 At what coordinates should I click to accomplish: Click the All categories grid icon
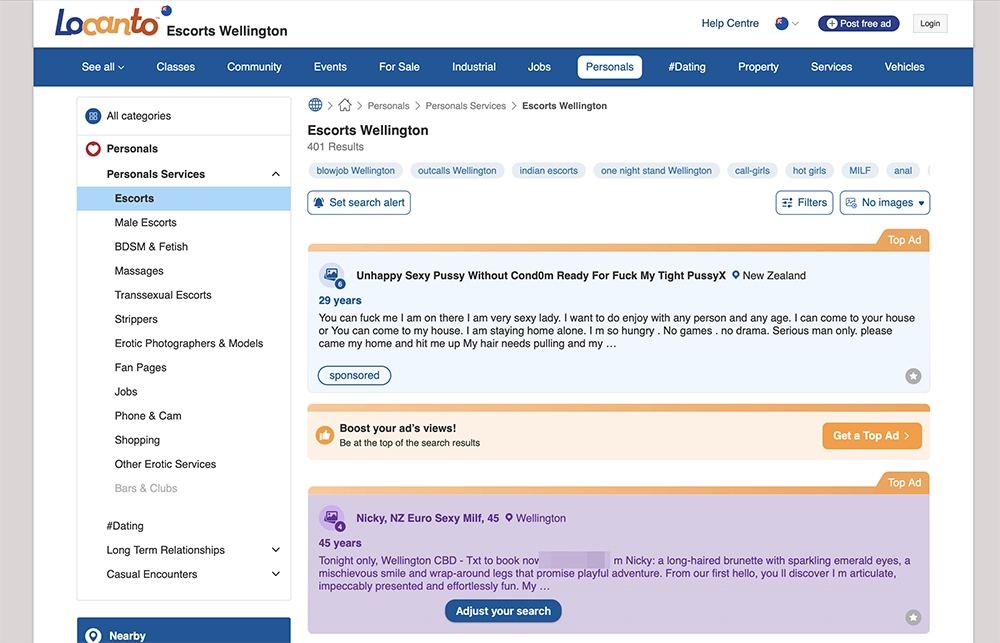click(93, 116)
